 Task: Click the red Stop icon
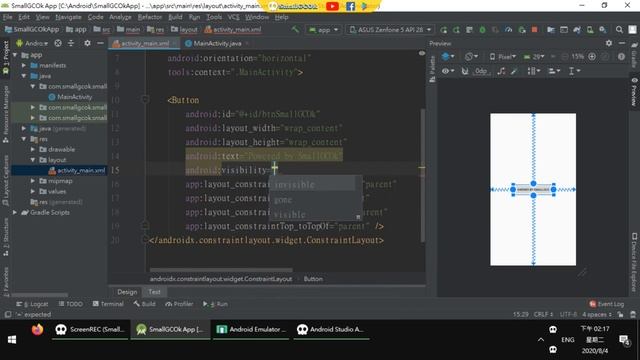pos(534,30)
